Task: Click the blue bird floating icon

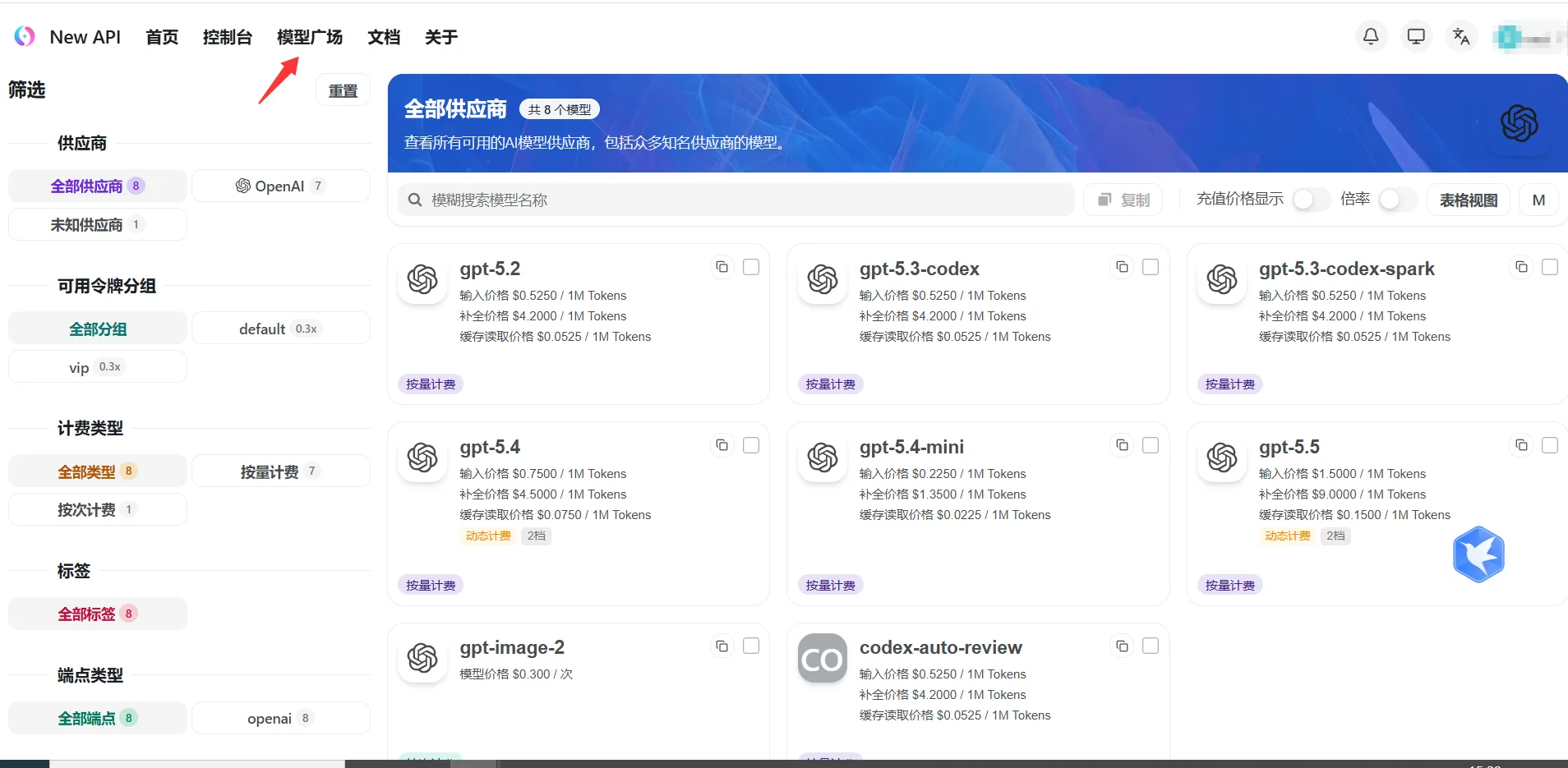Action: point(1478,554)
